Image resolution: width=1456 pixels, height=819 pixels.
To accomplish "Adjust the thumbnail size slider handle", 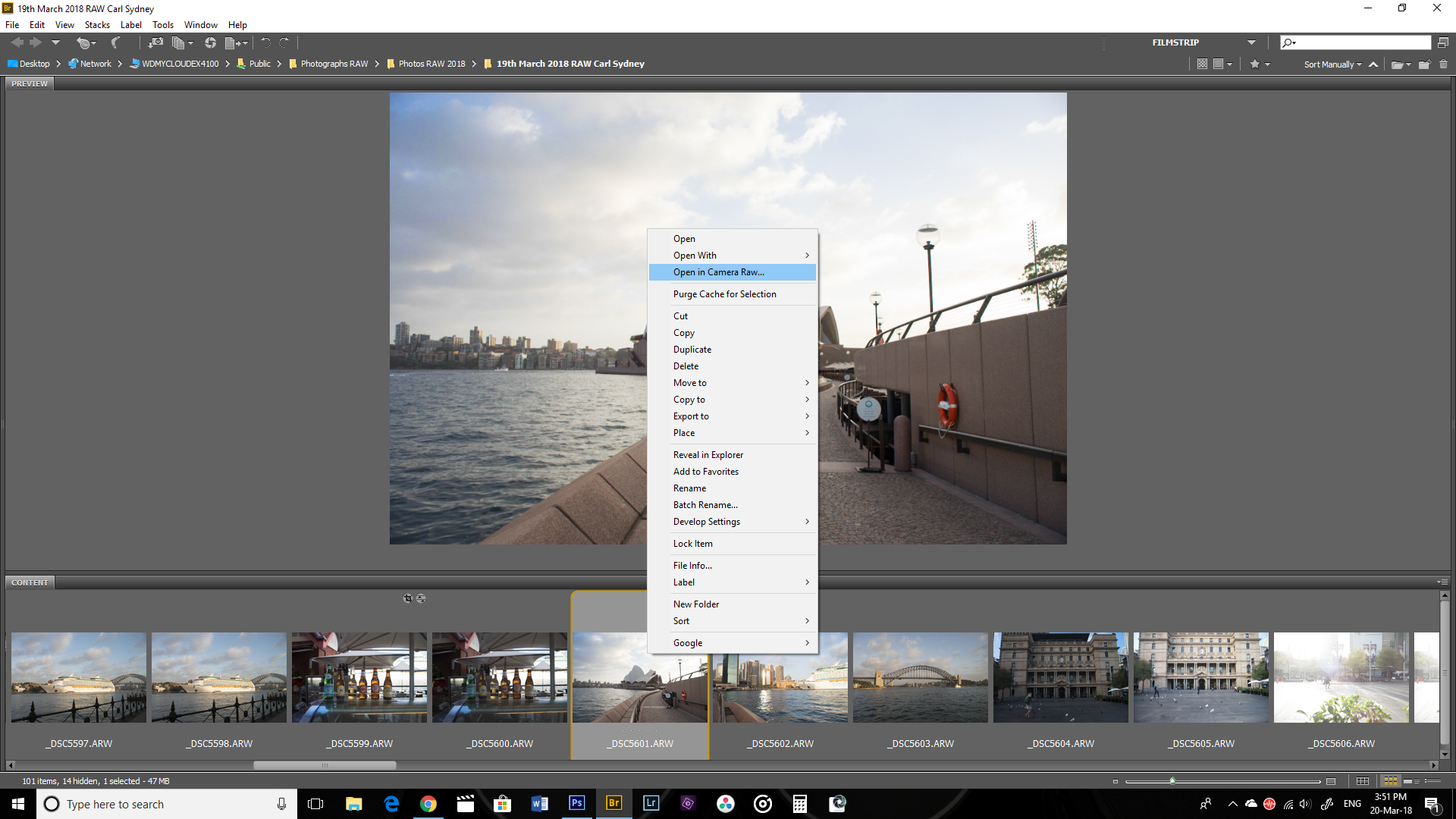I will coord(1172,781).
